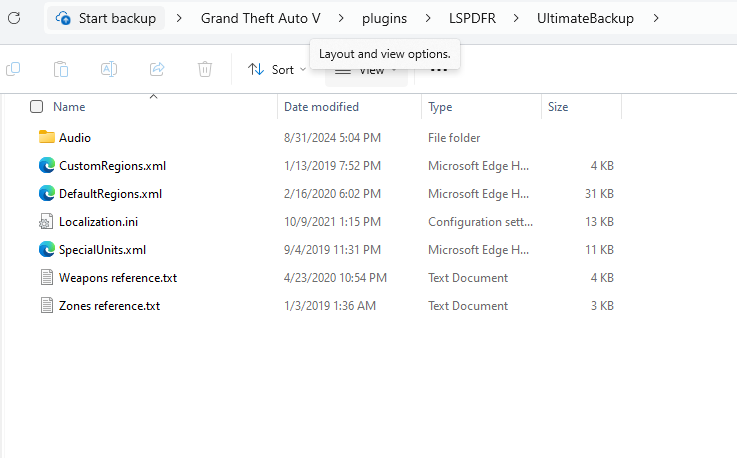Viewport: 737px width, 458px height.
Task: Click the Delete trash can icon
Action: (x=205, y=69)
